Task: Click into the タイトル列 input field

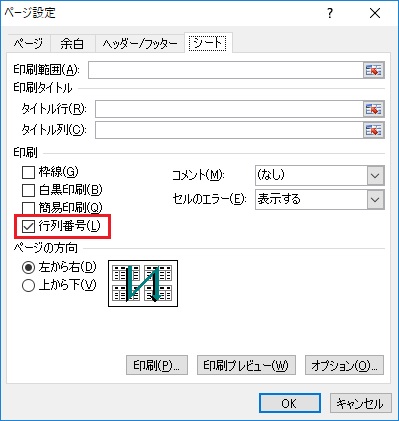Action: point(229,130)
